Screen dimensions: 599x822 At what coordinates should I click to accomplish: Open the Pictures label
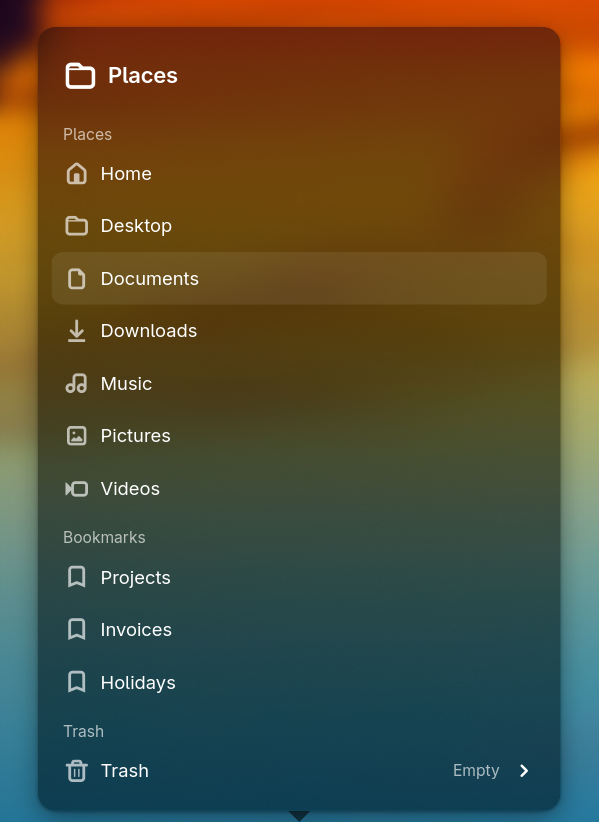(x=136, y=436)
